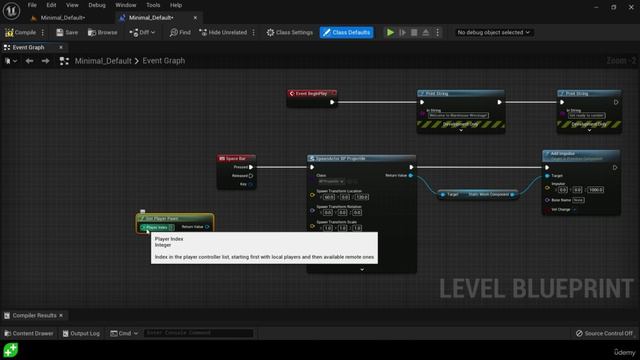This screenshot has width=640, height=360.
Task: Expand the SpawnActor node
Action: pos(362,269)
